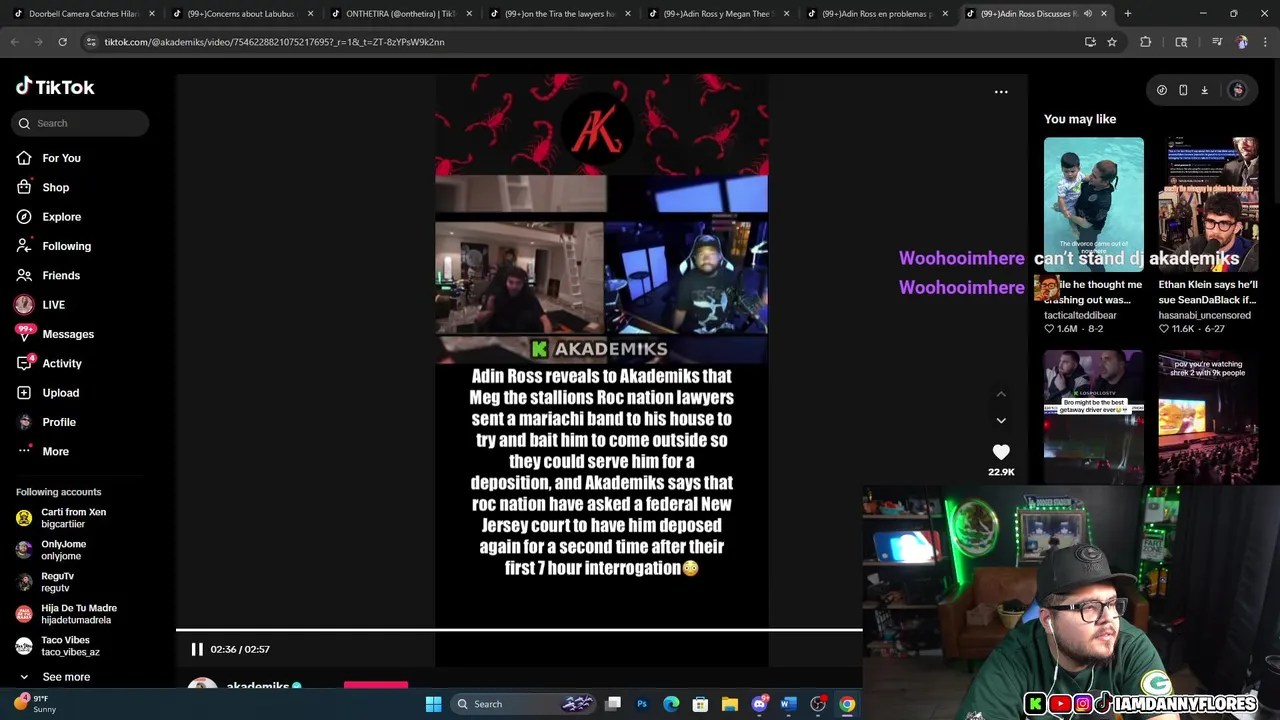Open the Activity notifications
This screenshot has width=1280, height=720.
(x=49, y=363)
